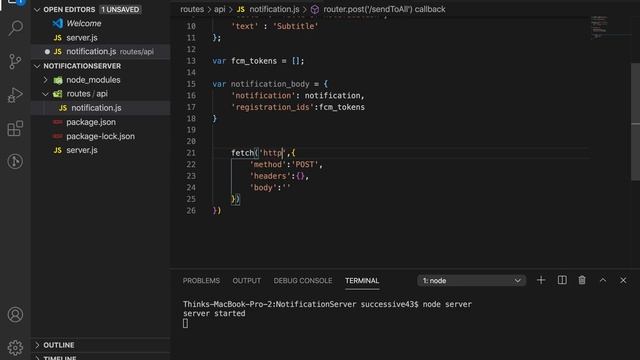Click the '1 UNSAVED' badge
Screen dimensions: 640x360
coord(120,9)
